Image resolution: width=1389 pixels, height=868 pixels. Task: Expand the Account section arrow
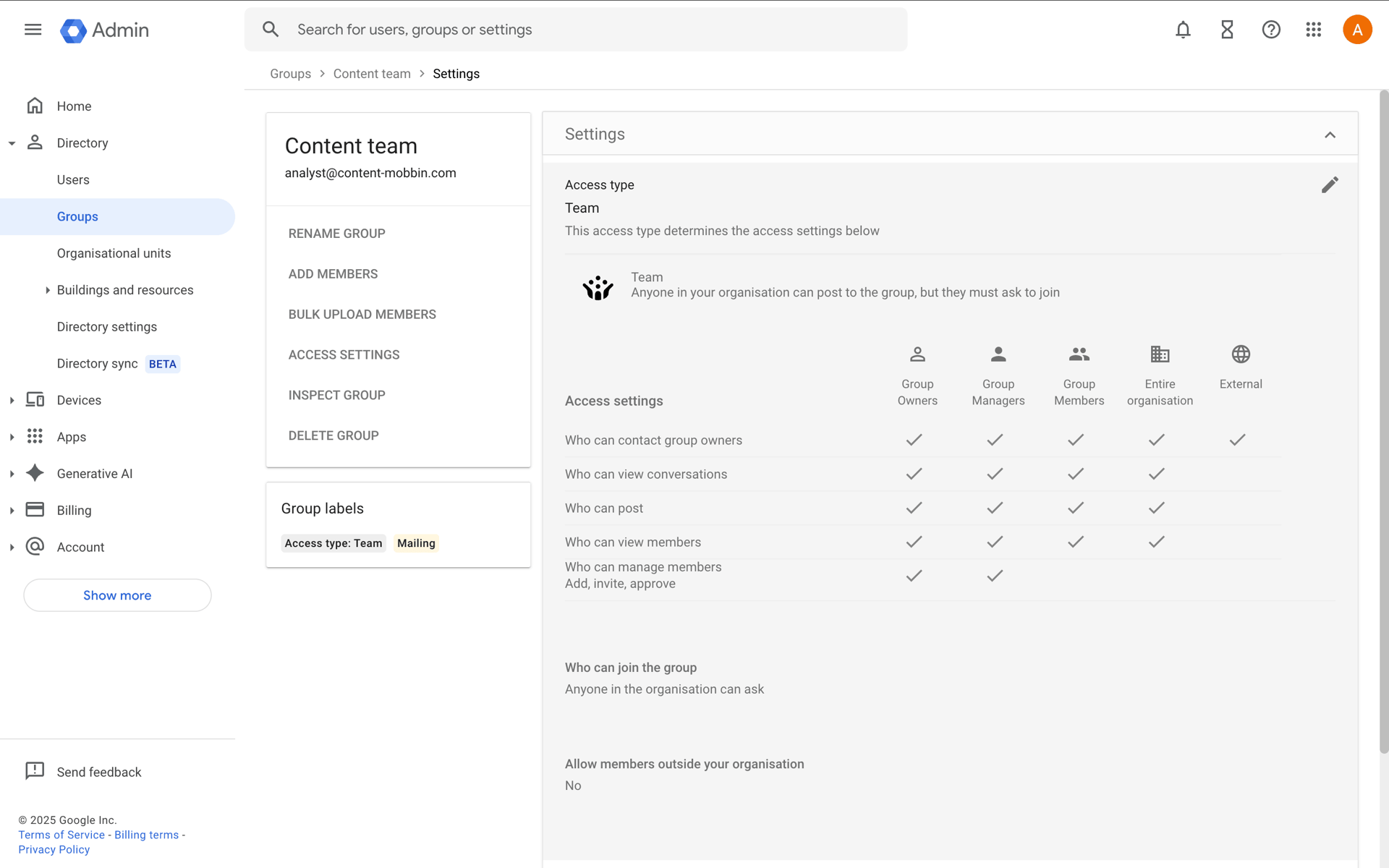[x=12, y=548]
